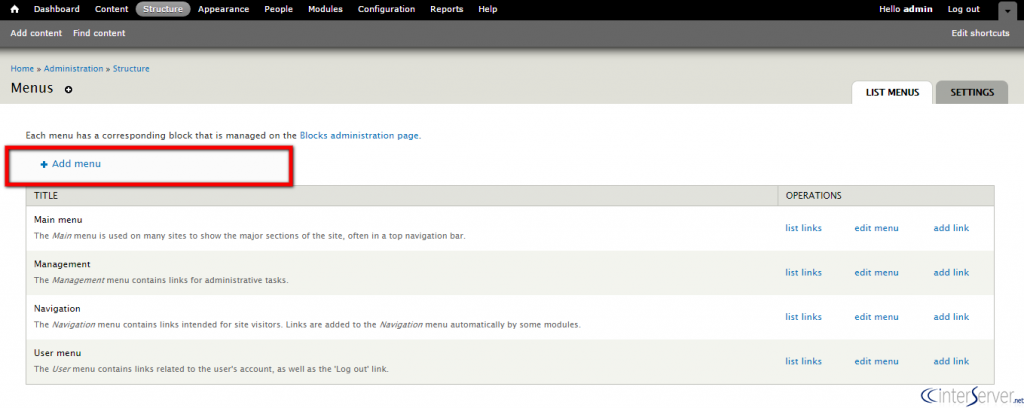Click the Menus page heading
This screenshot has height=408, width=1024.
(x=32, y=88)
